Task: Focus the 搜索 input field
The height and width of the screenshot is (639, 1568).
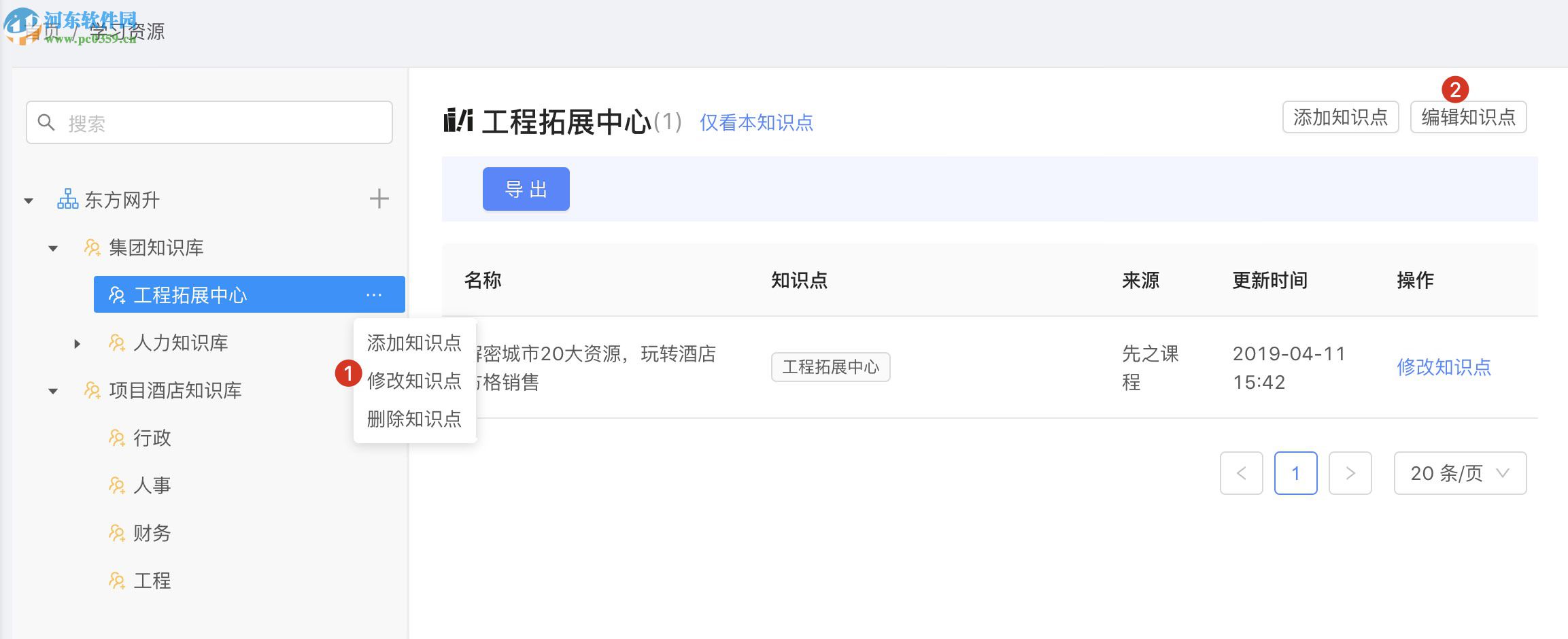Action: click(x=209, y=122)
